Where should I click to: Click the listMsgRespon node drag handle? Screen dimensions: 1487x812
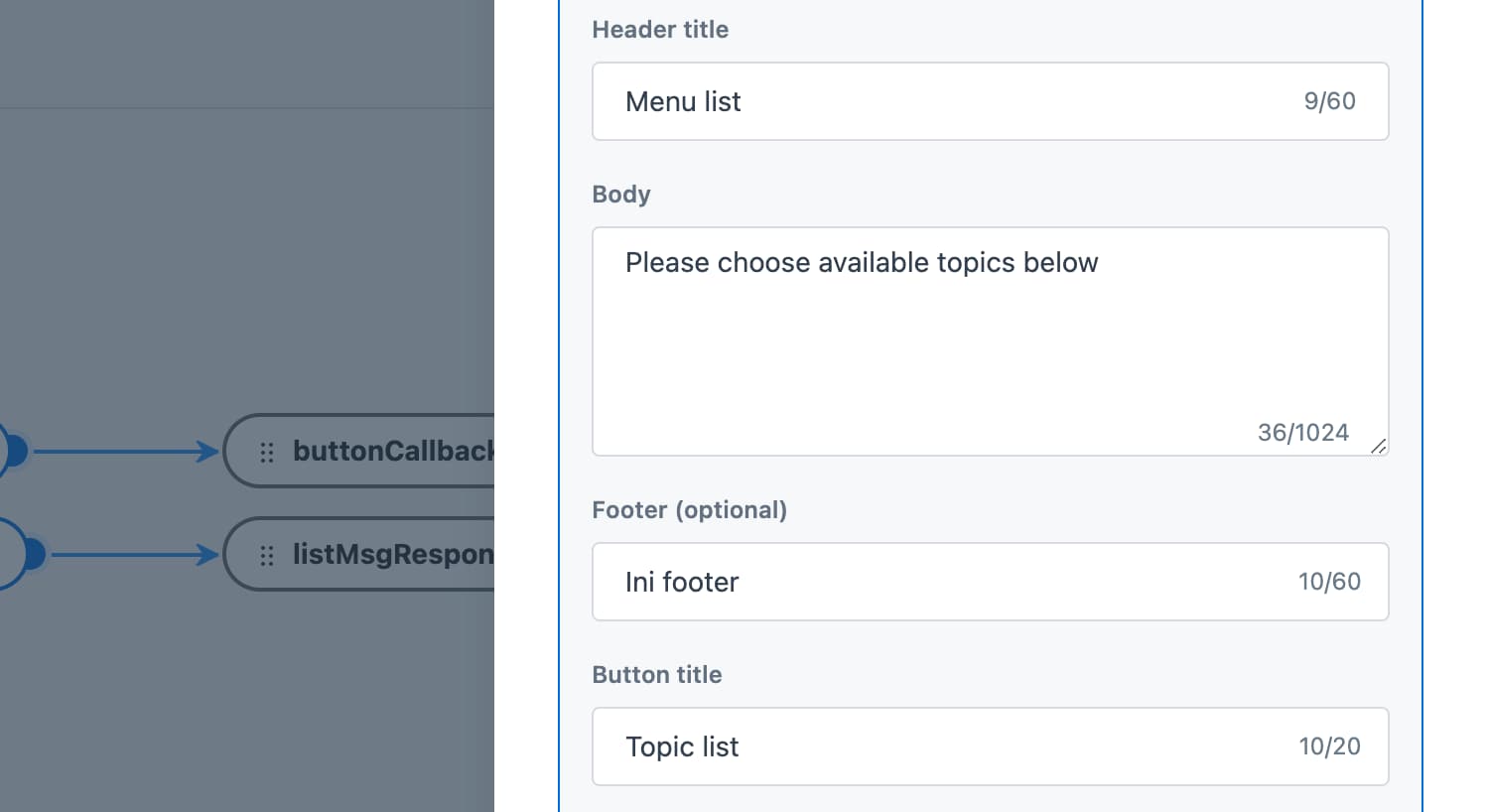pyautogui.click(x=266, y=556)
